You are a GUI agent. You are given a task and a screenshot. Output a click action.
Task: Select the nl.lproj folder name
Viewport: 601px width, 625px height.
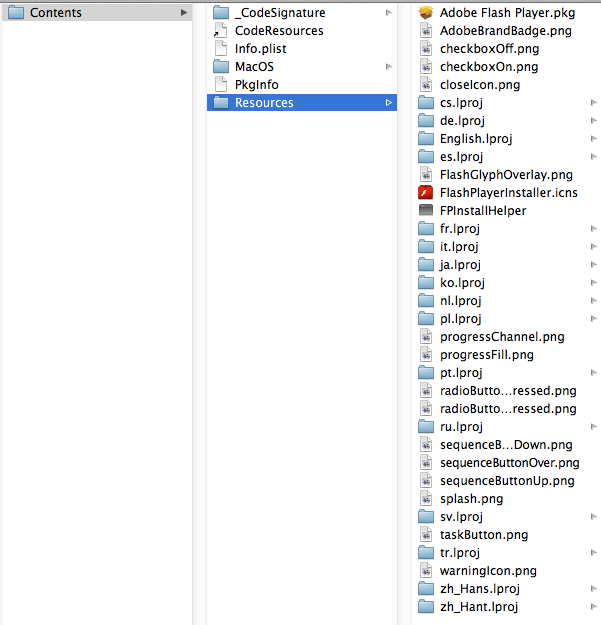461,301
